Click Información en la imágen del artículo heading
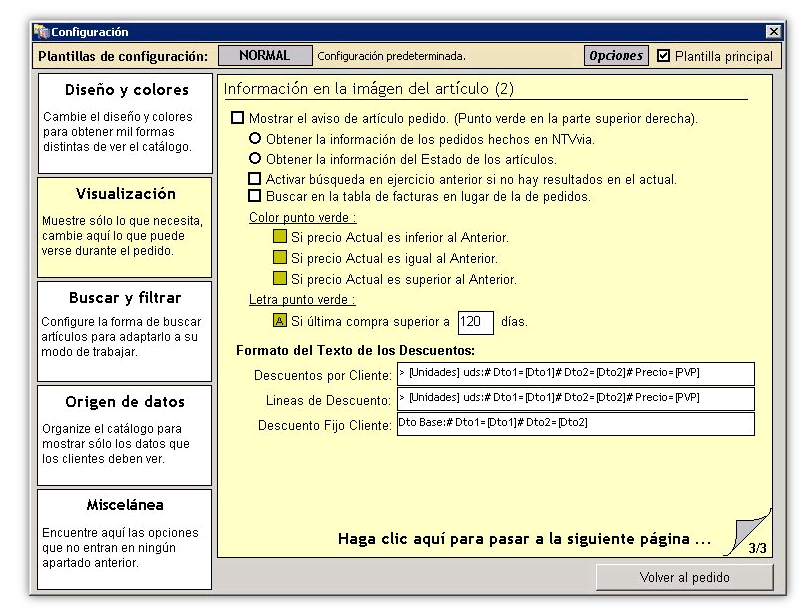 tap(368, 88)
